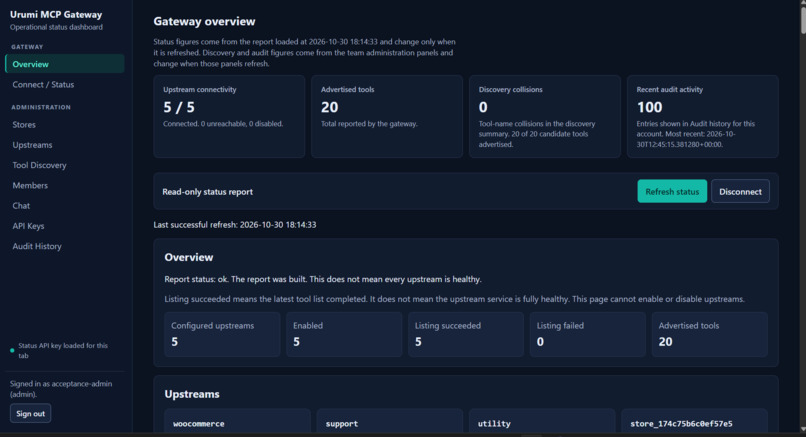Click the green status API key dot
This screenshot has height=437, width=806.
pyautogui.click(x=12, y=351)
